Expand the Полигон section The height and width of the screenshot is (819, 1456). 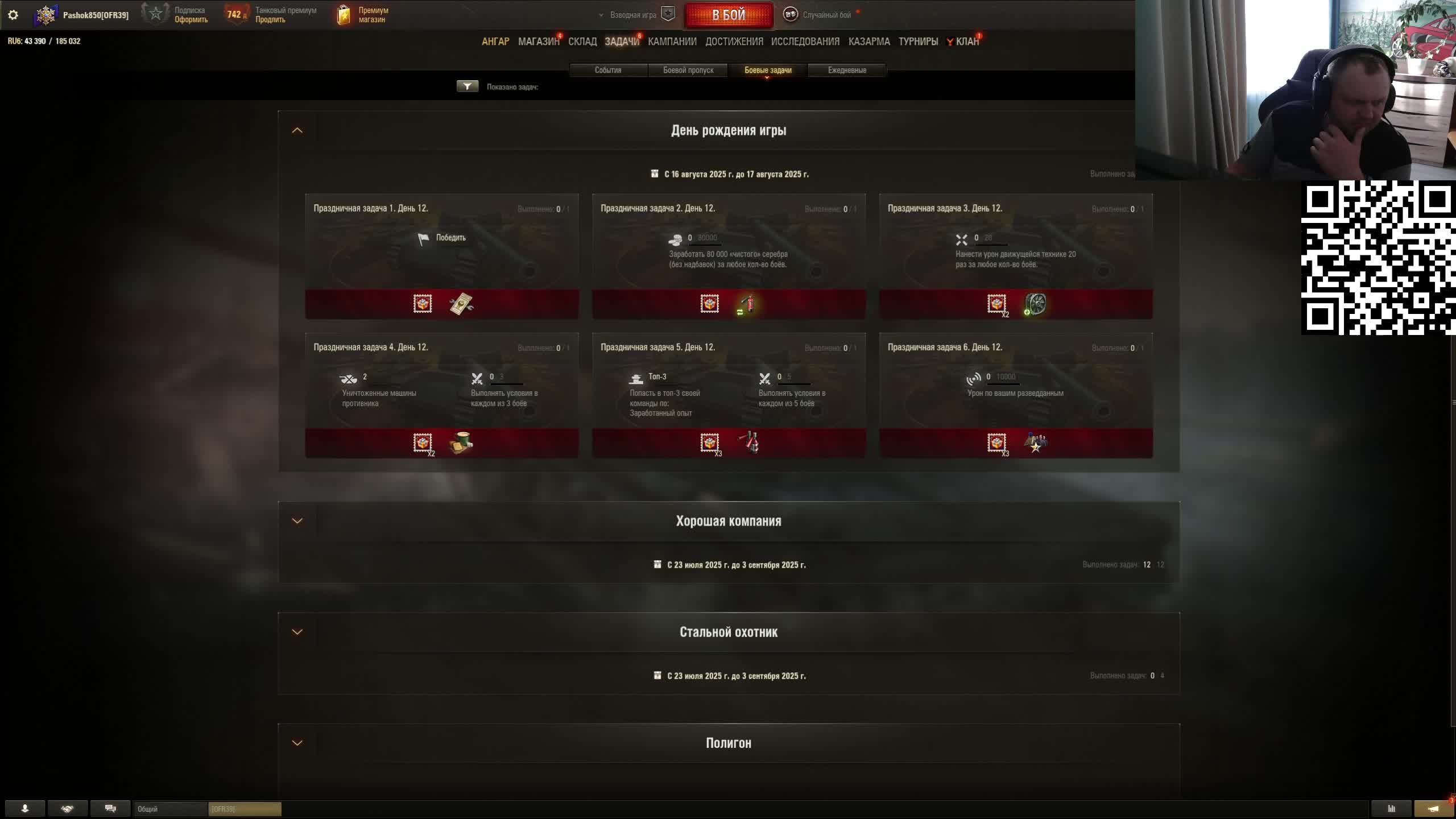click(297, 743)
